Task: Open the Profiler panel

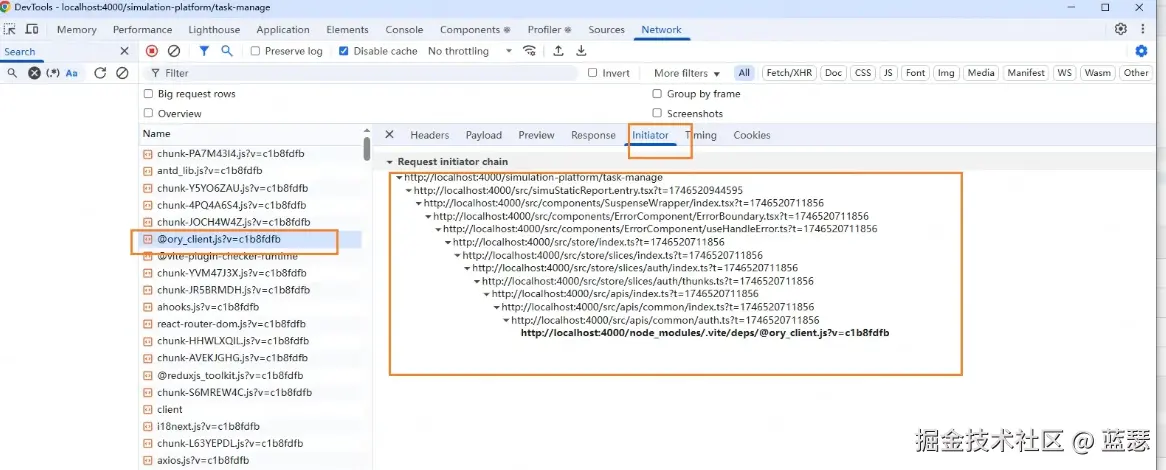Action: coord(550,30)
